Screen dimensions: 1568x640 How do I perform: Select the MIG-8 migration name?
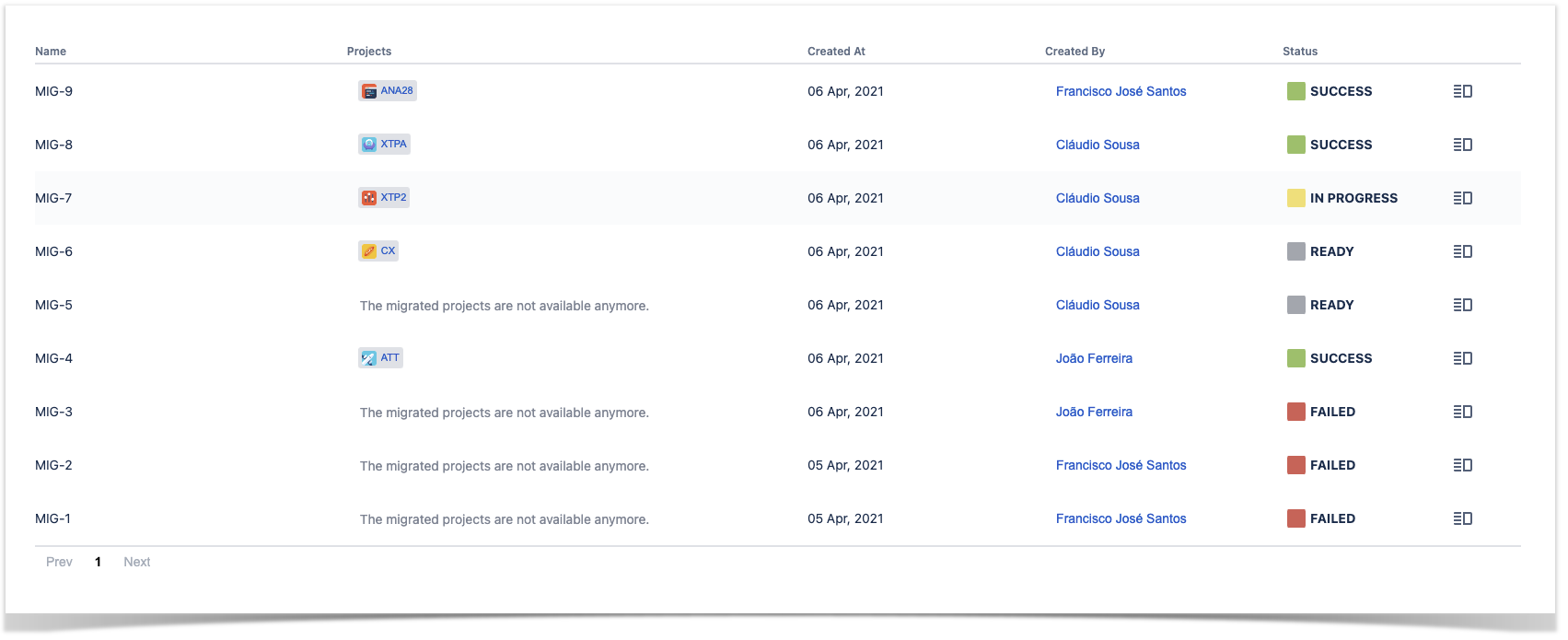tap(53, 145)
